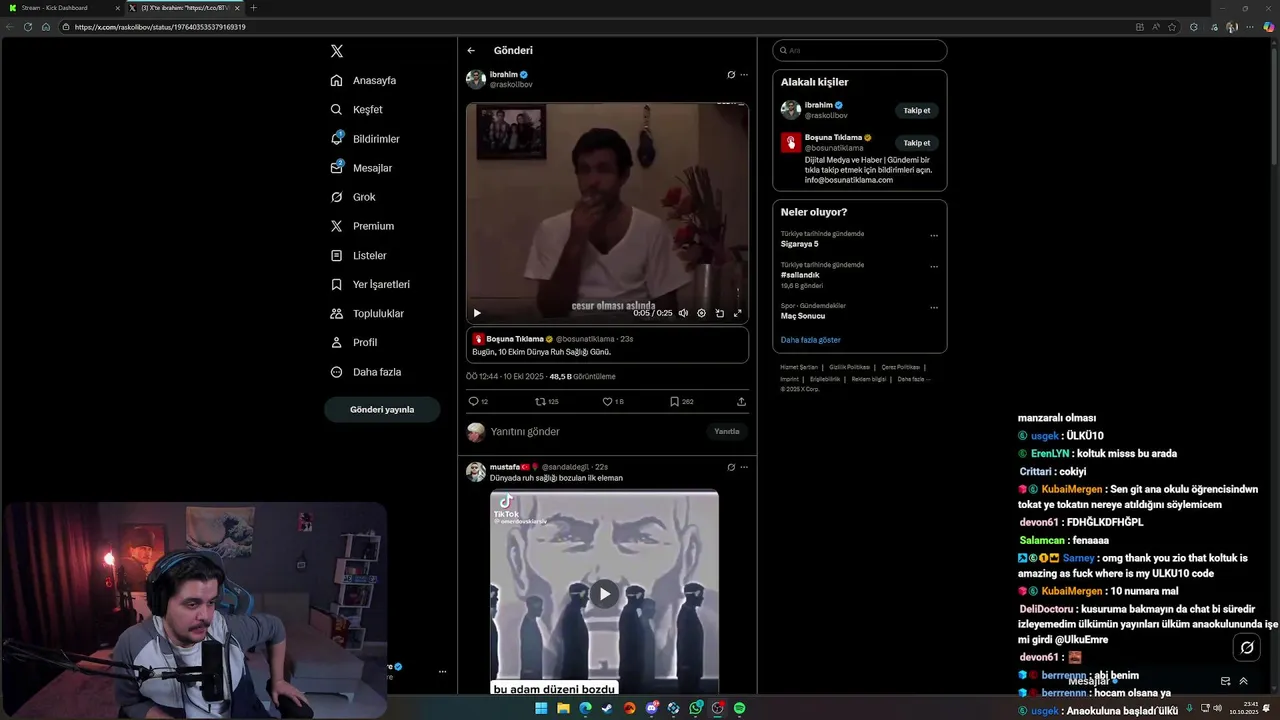This screenshot has height=720, width=1280.
Task: Go back using the arrow beside Gönderi
Action: [471, 50]
